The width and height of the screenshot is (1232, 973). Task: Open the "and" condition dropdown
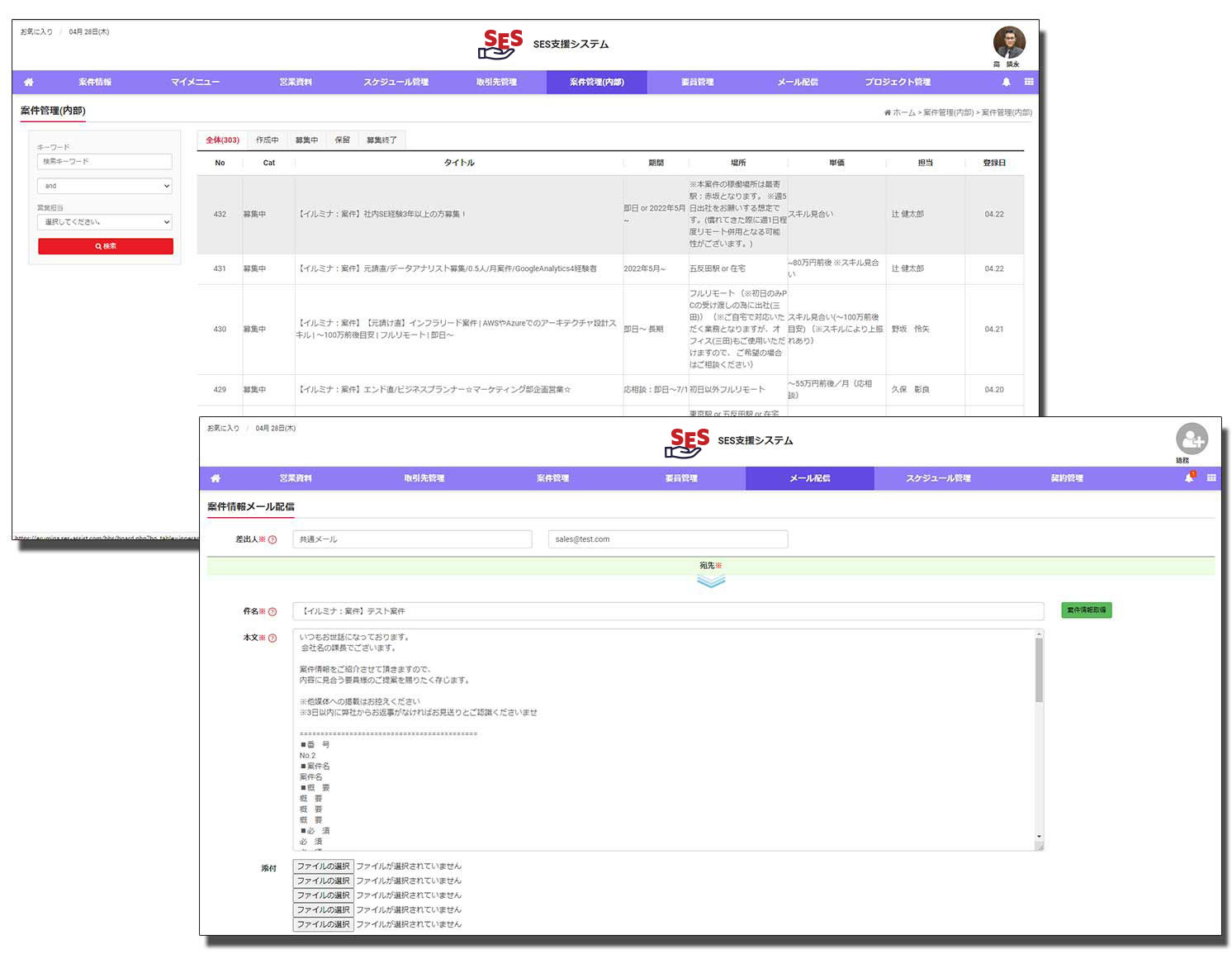105,186
